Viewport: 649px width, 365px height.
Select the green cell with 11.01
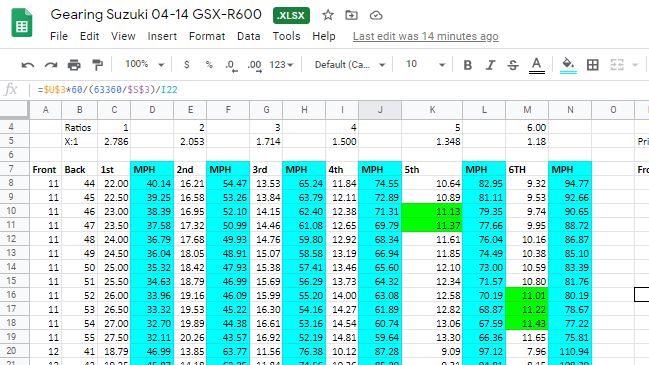(x=527, y=295)
